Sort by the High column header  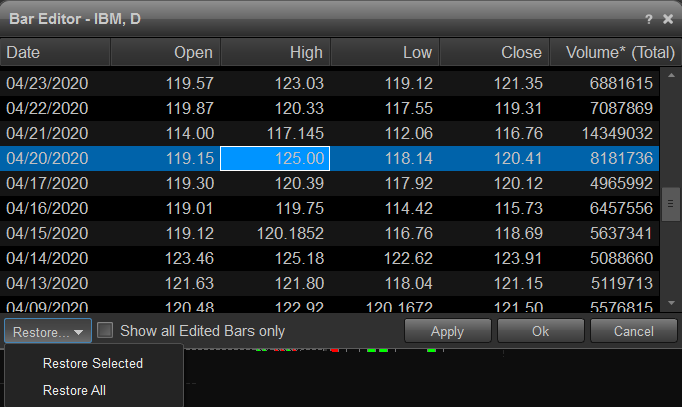pyautogui.click(x=275, y=52)
